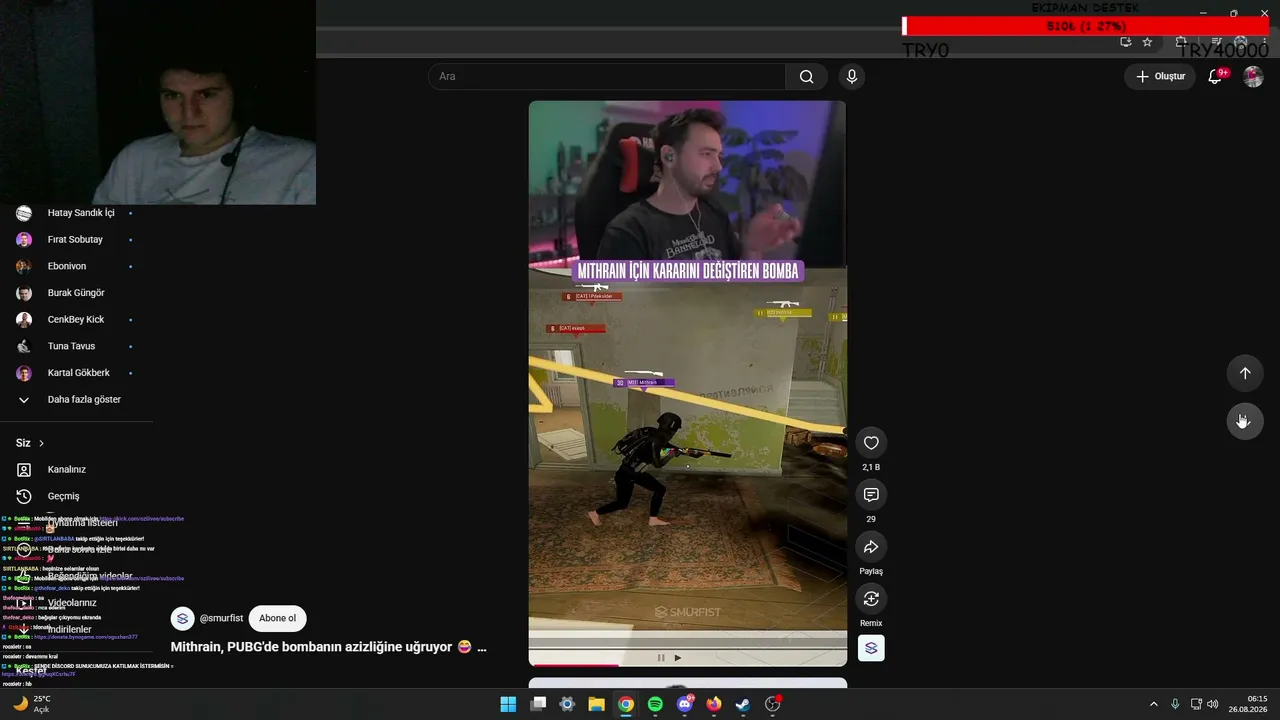The image size is (1280, 720).
Task: Start voice search with the microphone
Action: (851, 77)
